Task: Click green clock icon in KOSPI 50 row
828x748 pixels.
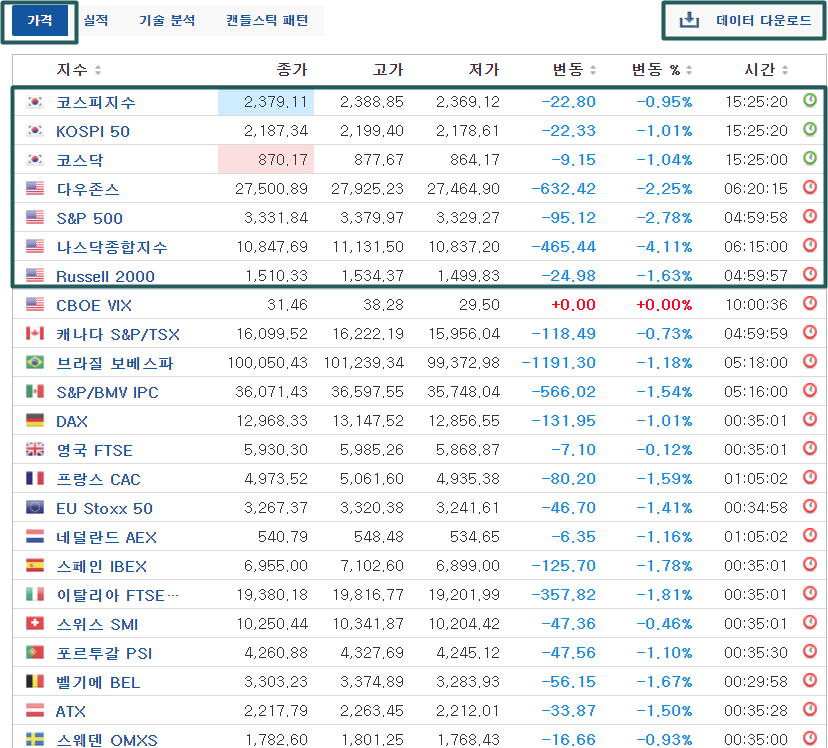Action: 810,129
